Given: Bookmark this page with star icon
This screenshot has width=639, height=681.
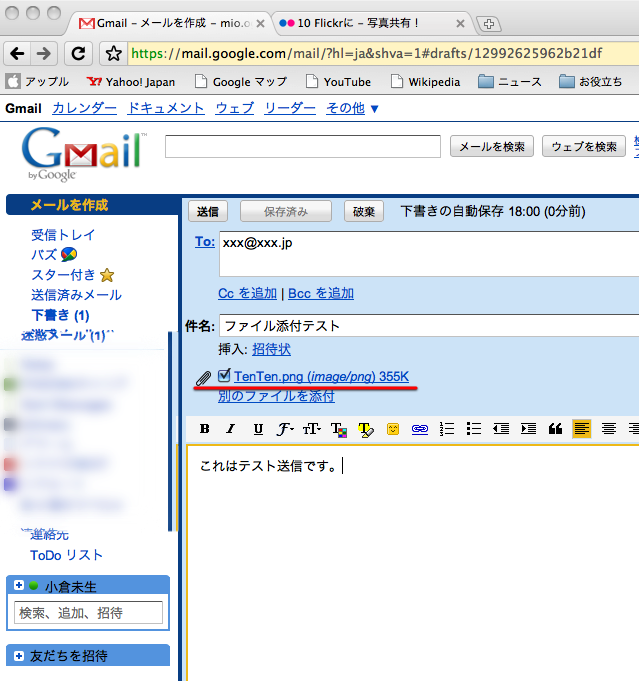Looking at the screenshot, I should pyautogui.click(x=114, y=53).
